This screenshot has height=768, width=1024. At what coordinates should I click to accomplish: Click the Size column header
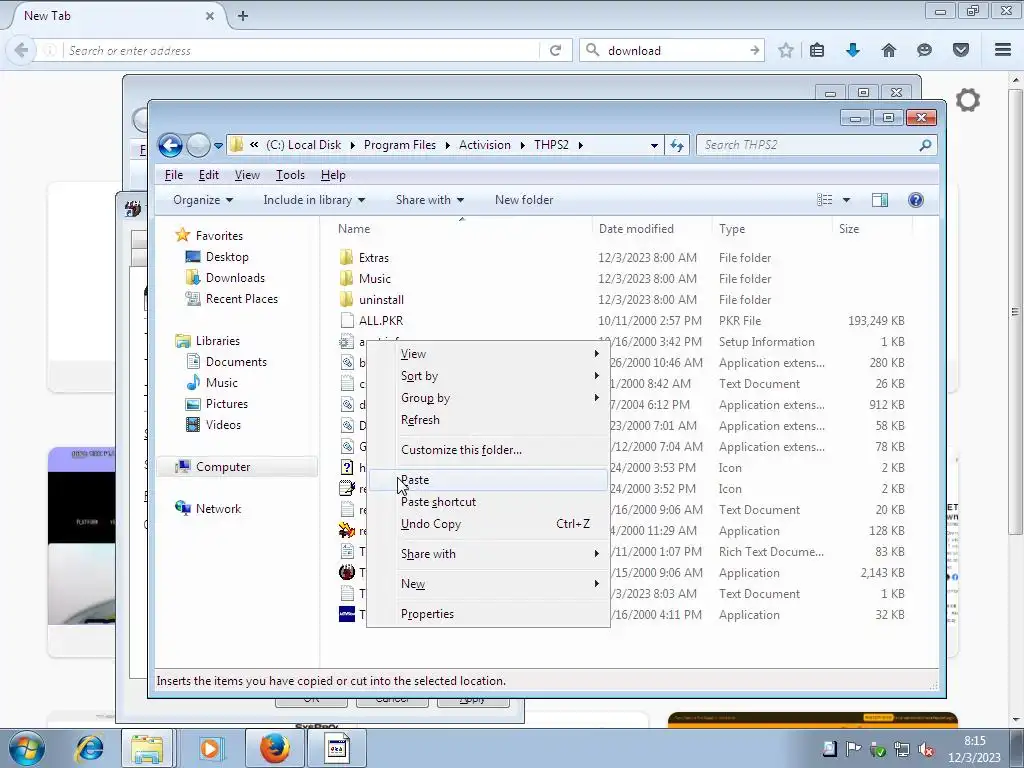point(872,229)
